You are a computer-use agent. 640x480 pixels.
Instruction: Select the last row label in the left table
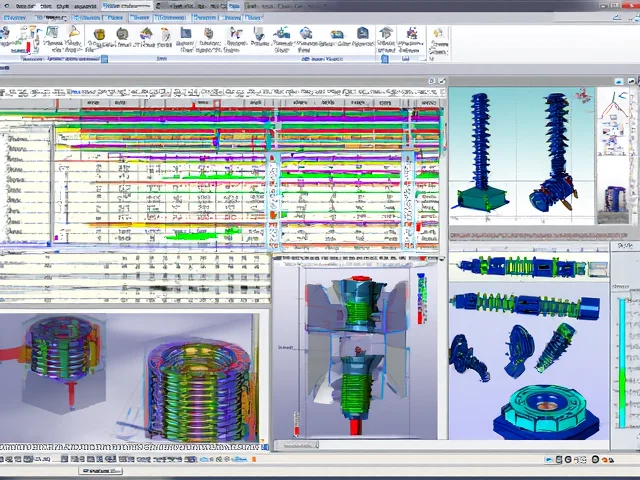pos(17,229)
